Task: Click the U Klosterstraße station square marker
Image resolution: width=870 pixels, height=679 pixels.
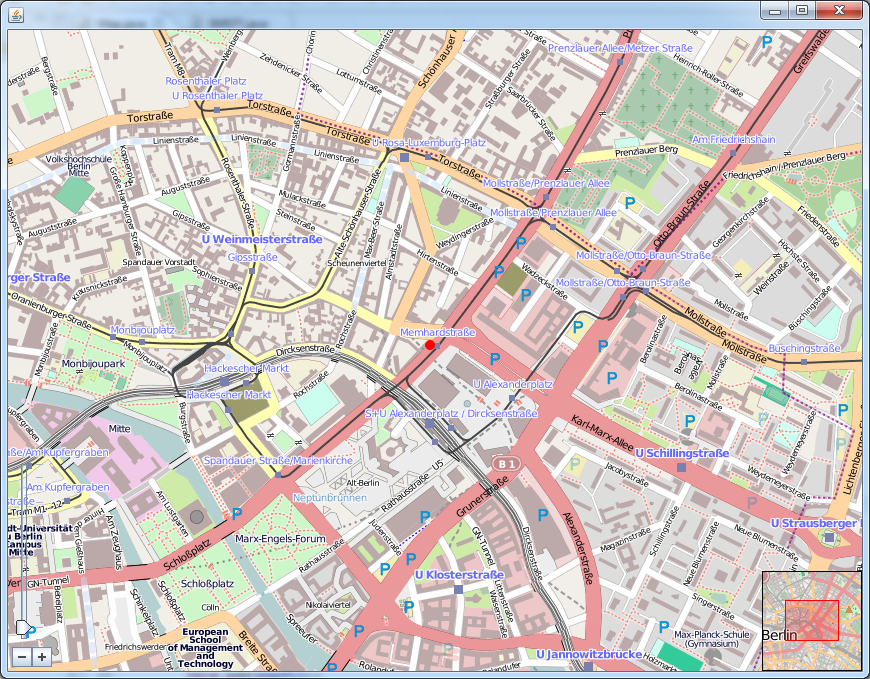Action: (x=458, y=590)
